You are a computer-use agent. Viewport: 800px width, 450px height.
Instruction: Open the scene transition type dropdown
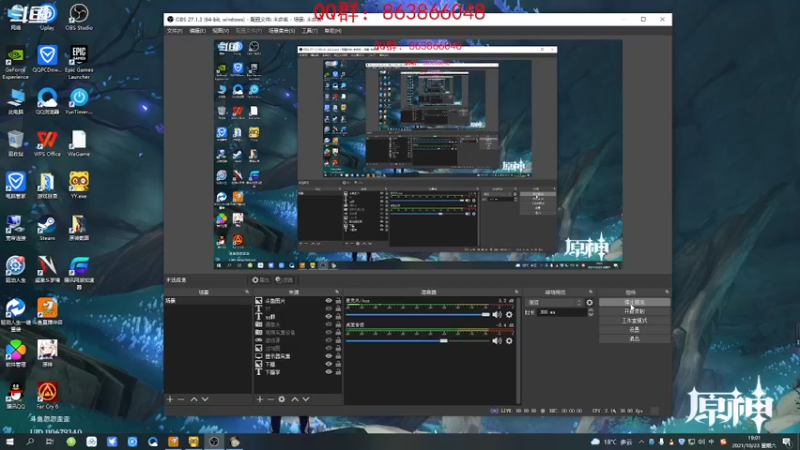(555, 302)
